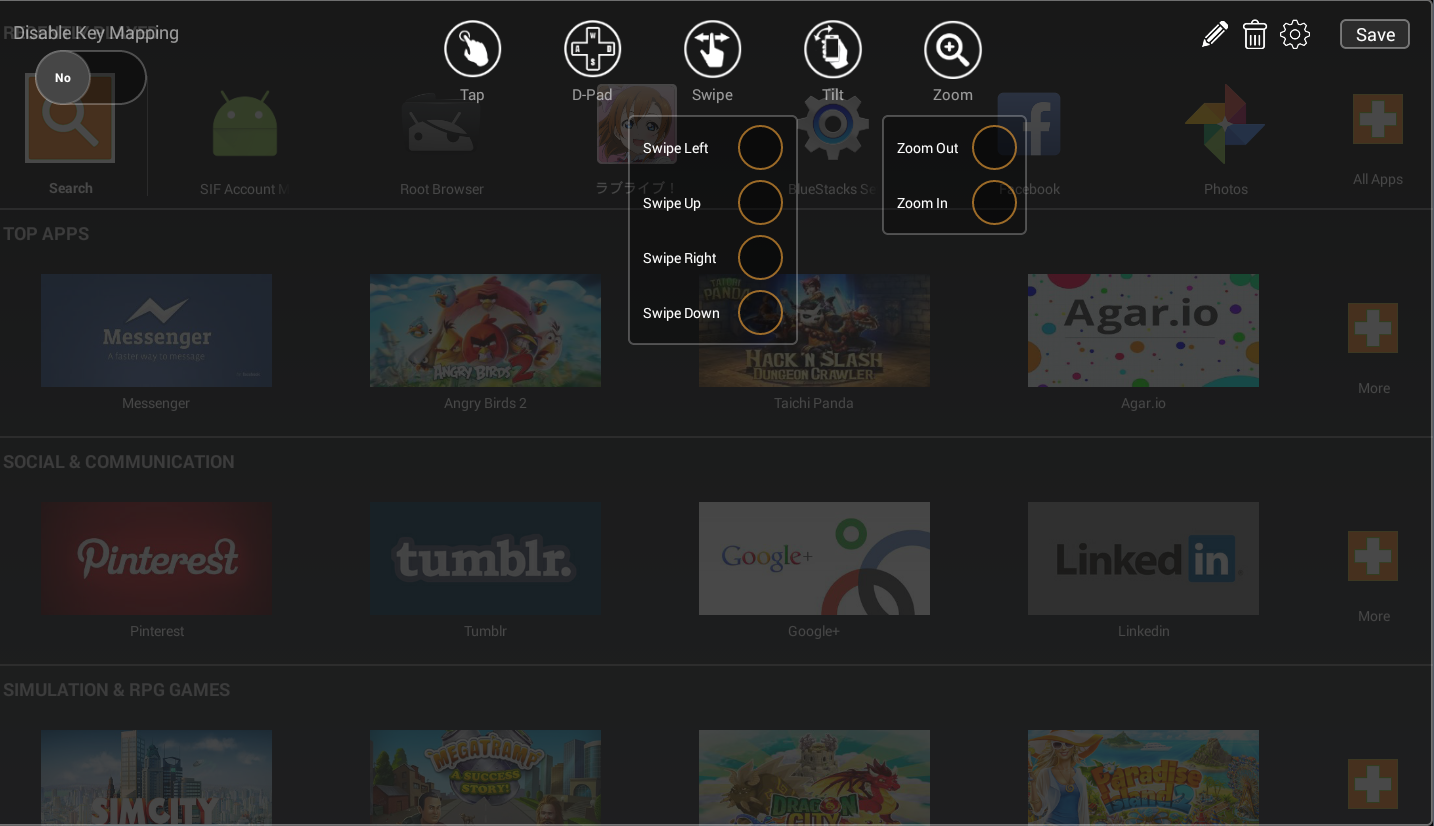Screen dimensions: 1434x826
Task: Select the Tap key mapping tool
Action: (472, 49)
